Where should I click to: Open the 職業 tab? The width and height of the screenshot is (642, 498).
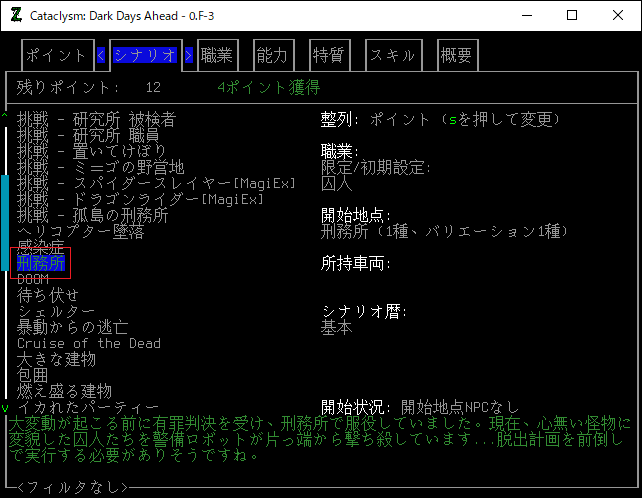[217, 55]
